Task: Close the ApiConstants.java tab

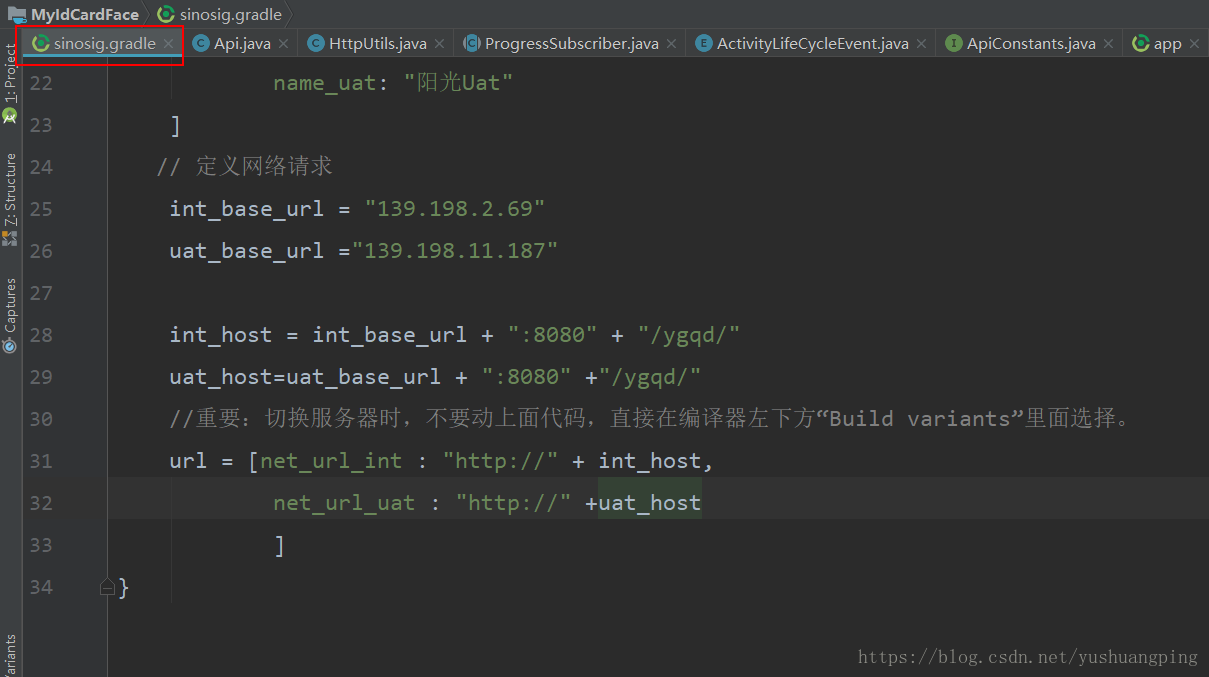Action: (x=1109, y=44)
